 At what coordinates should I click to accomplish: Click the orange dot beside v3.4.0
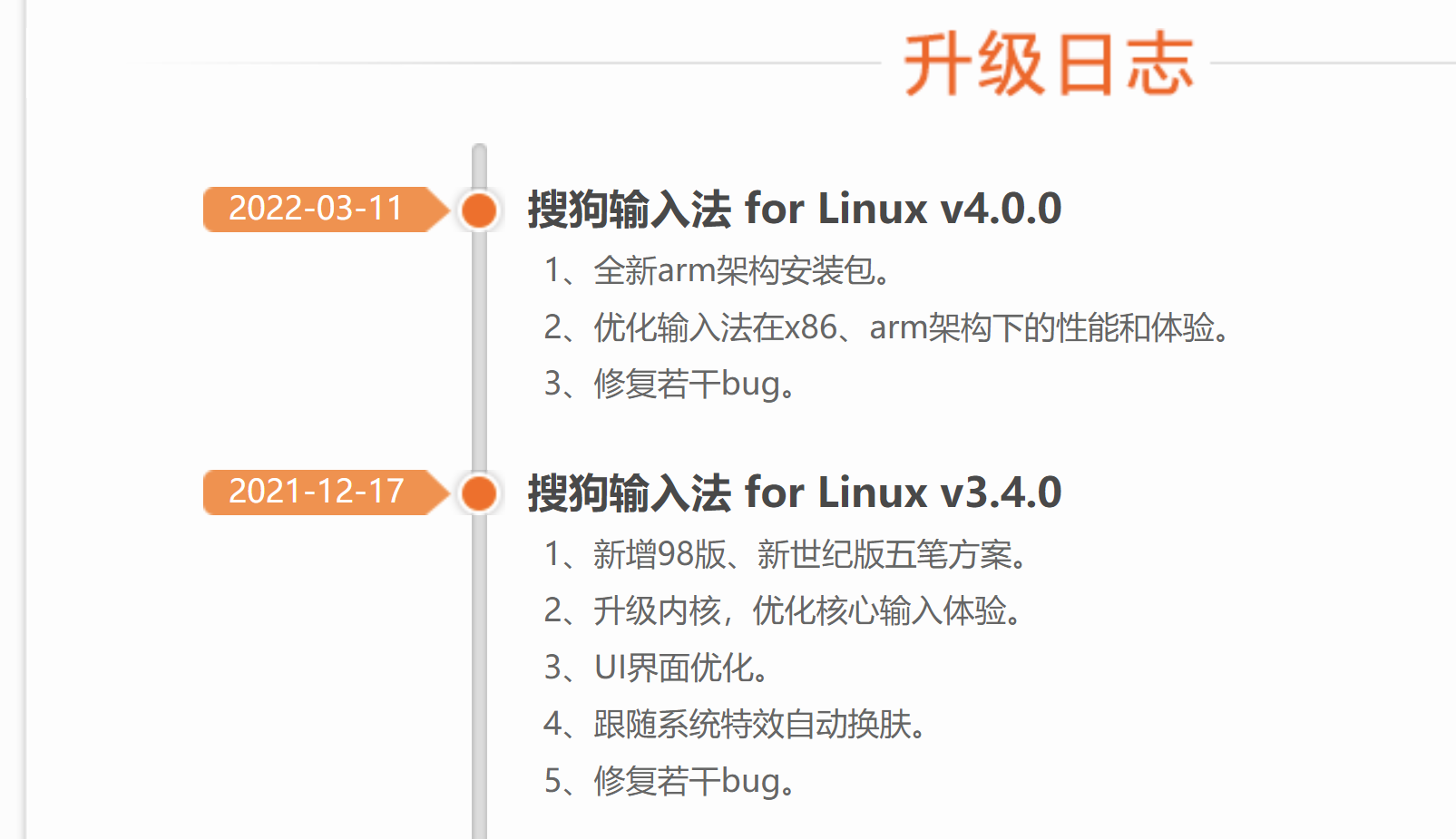tap(479, 493)
